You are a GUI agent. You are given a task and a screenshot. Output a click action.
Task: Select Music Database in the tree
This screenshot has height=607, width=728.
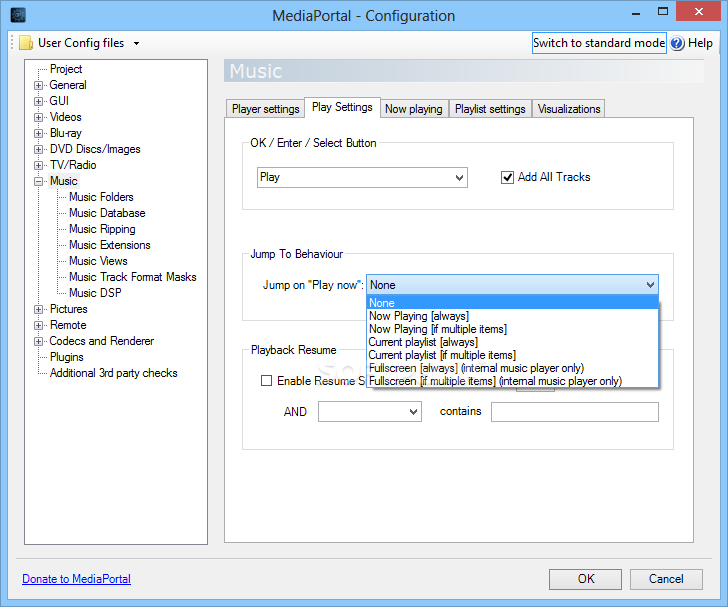pyautogui.click(x=107, y=213)
